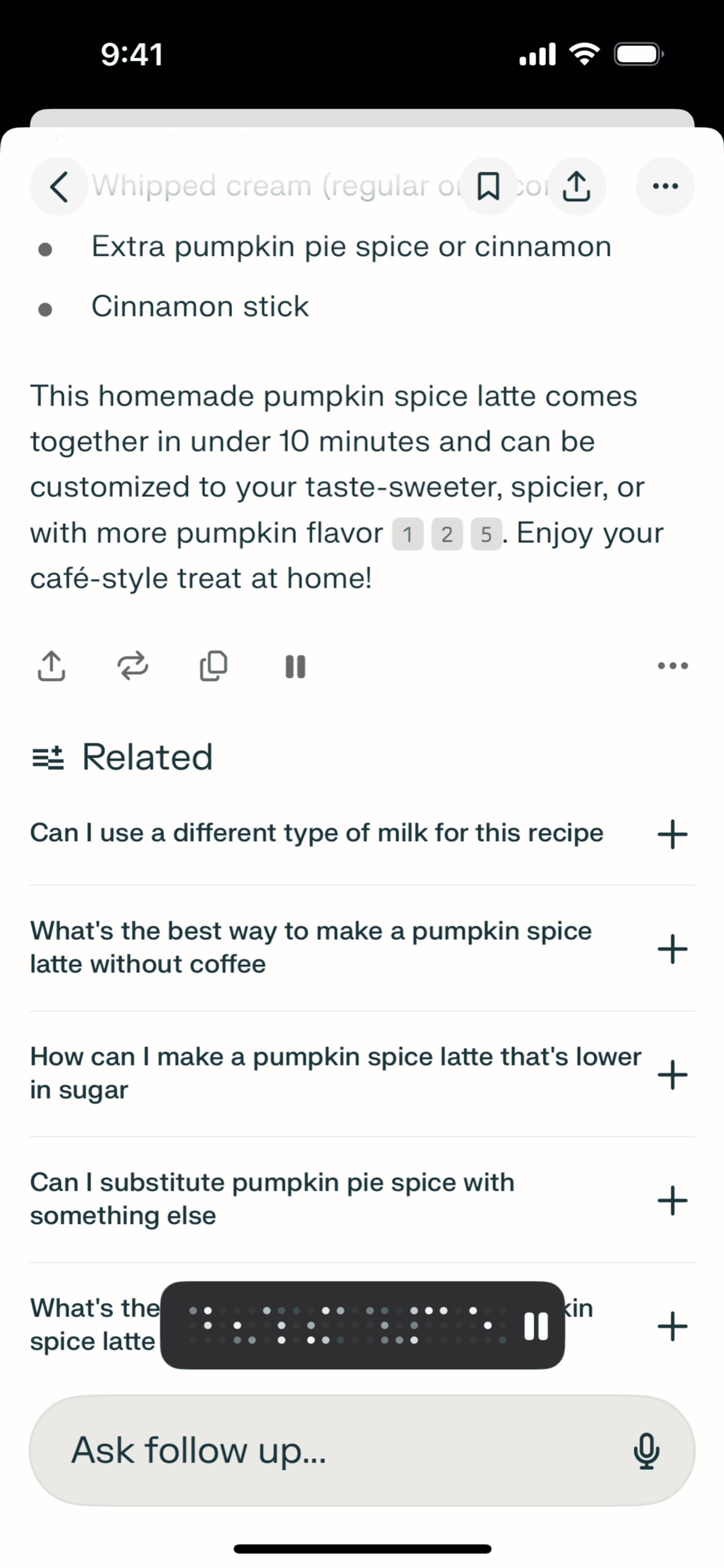Open citation source 5
724x1568 pixels.
pyautogui.click(x=486, y=534)
